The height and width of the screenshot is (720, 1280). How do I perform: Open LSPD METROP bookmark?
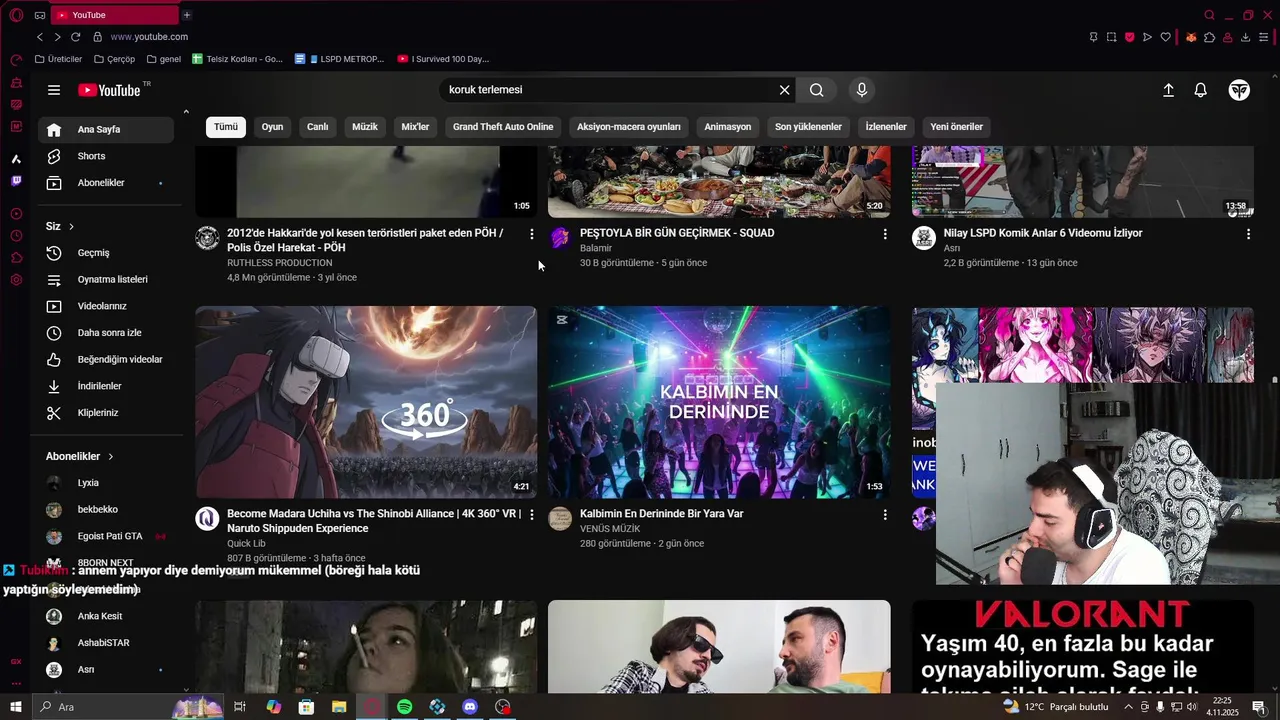[339, 59]
